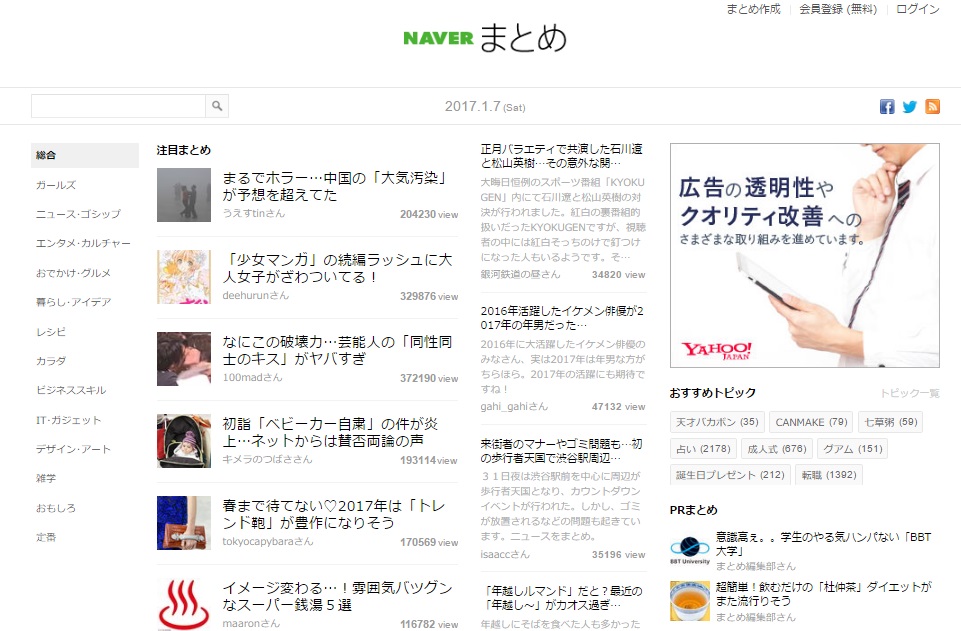Open the 中国の「大気汚染」 article title

tap(336, 186)
